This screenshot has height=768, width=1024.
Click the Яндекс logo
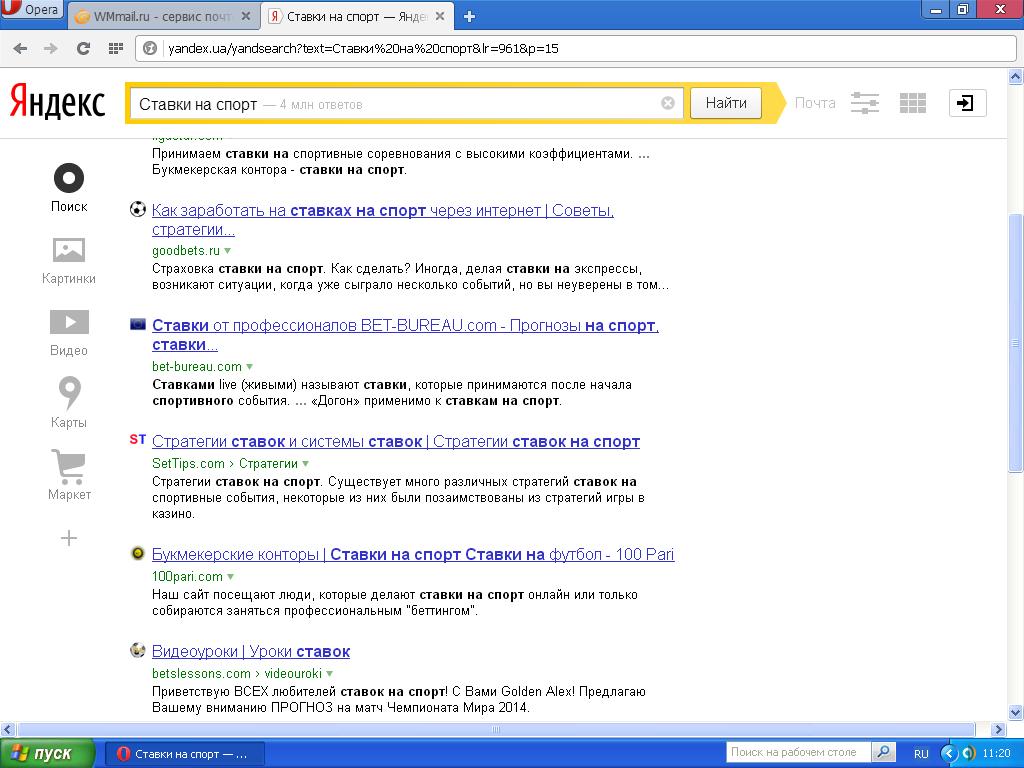click(x=57, y=103)
